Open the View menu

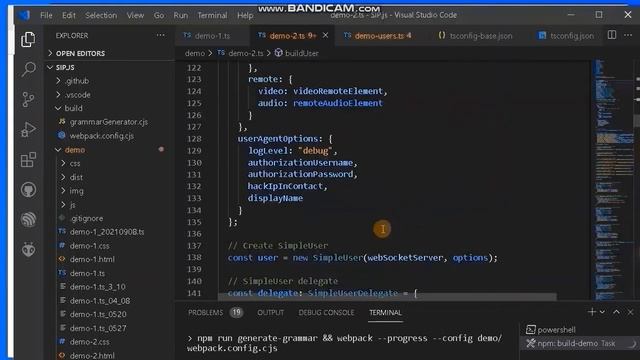pyautogui.click(x=135, y=16)
